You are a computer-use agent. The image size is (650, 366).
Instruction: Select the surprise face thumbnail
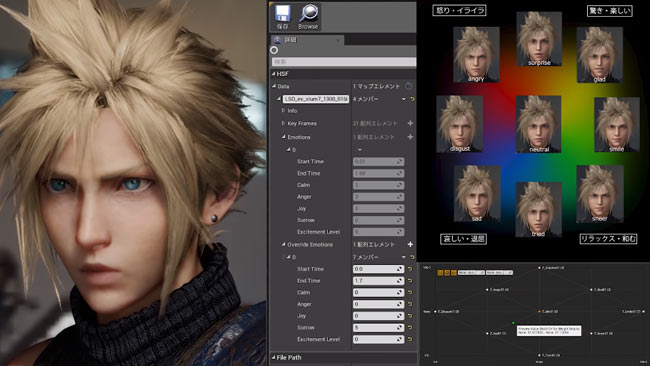pos(539,39)
